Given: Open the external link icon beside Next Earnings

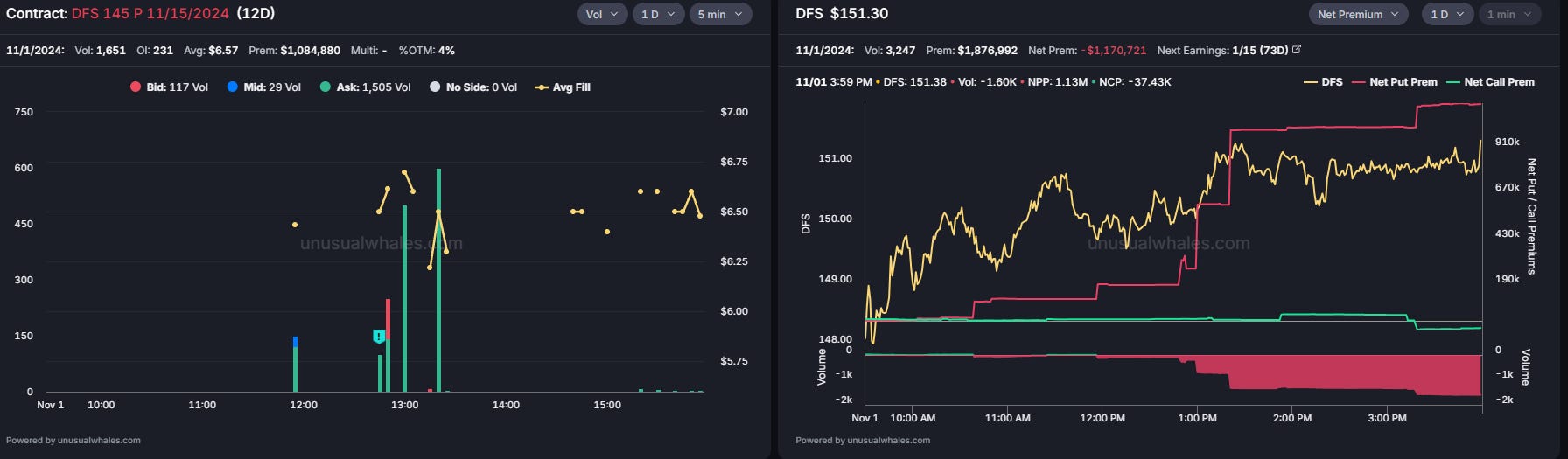Looking at the screenshot, I should [x=1297, y=50].
